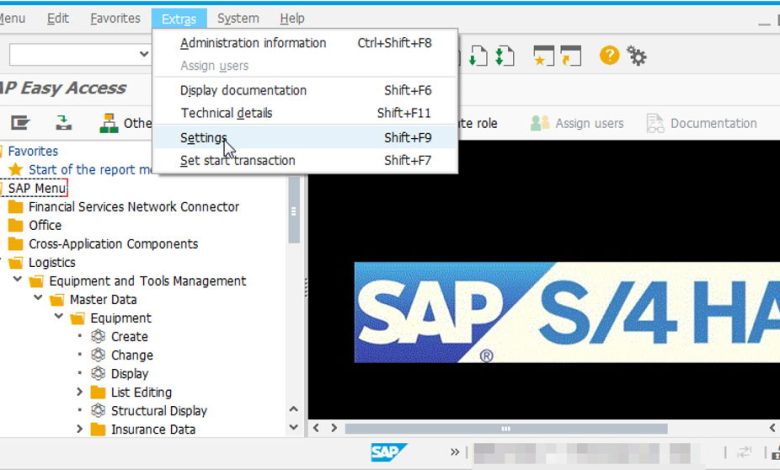This screenshot has width=780, height=470.
Task: Click the Logistics open folder icon
Action: pos(15,262)
